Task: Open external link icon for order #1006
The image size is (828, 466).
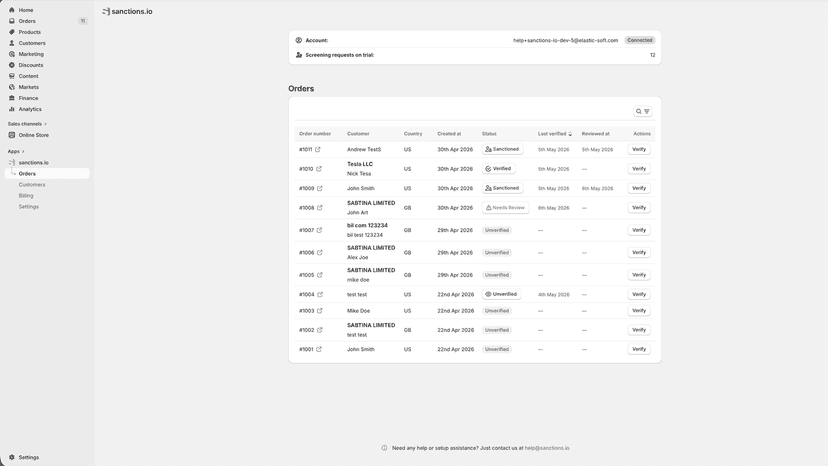Action: coord(319,253)
